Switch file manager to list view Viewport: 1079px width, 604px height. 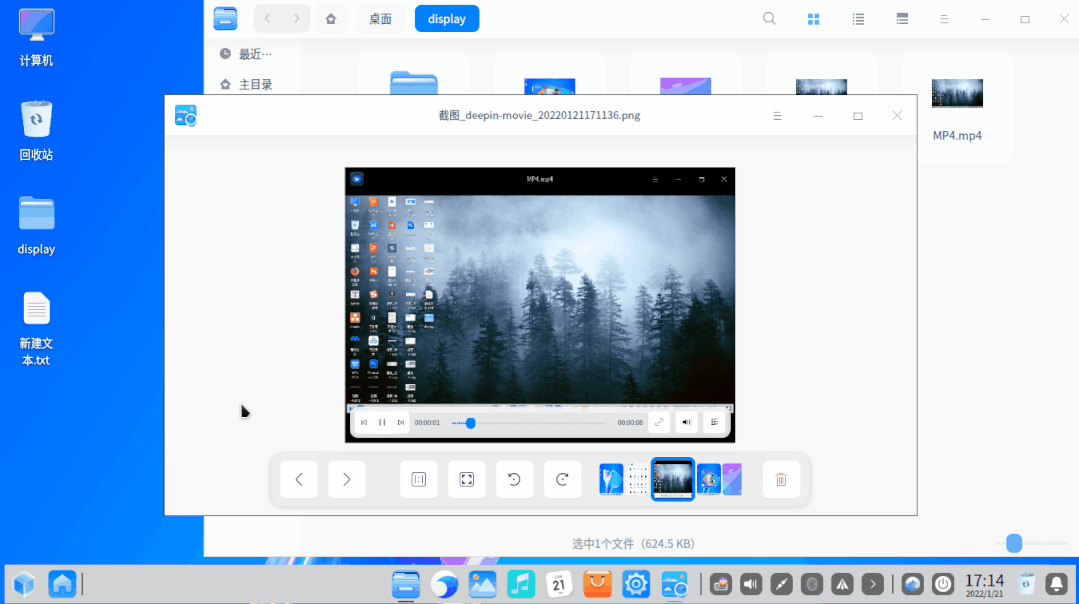[x=858, y=19]
